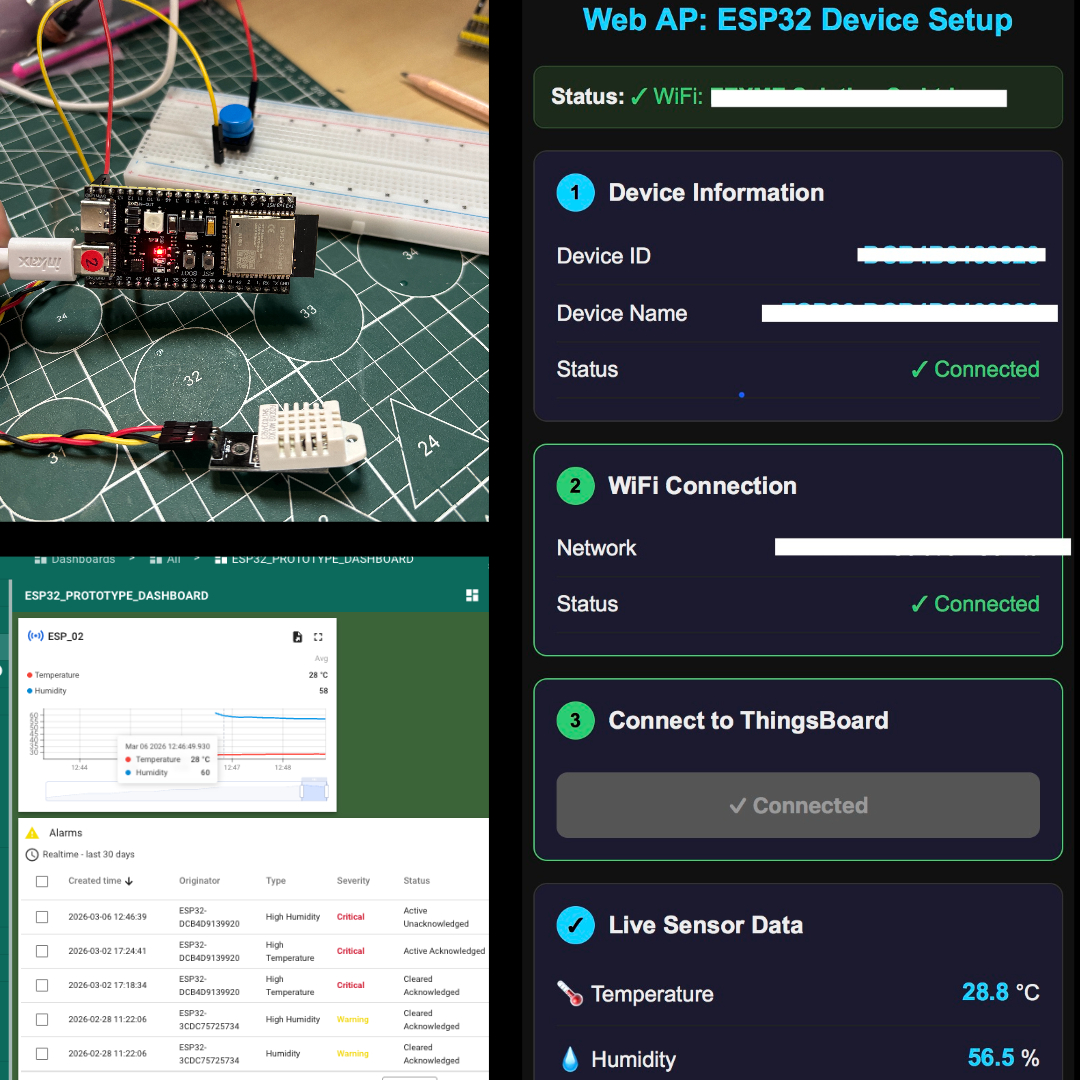Expand ESP_02 widget to fullscreen
This screenshot has width=1080, height=1080.
tap(318, 636)
